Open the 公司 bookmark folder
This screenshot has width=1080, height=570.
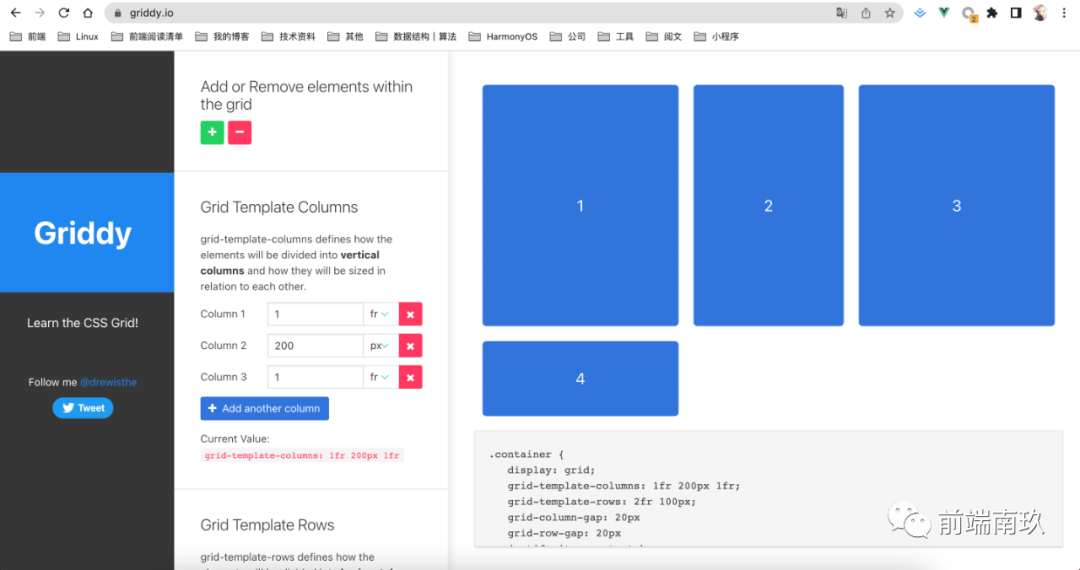click(568, 36)
